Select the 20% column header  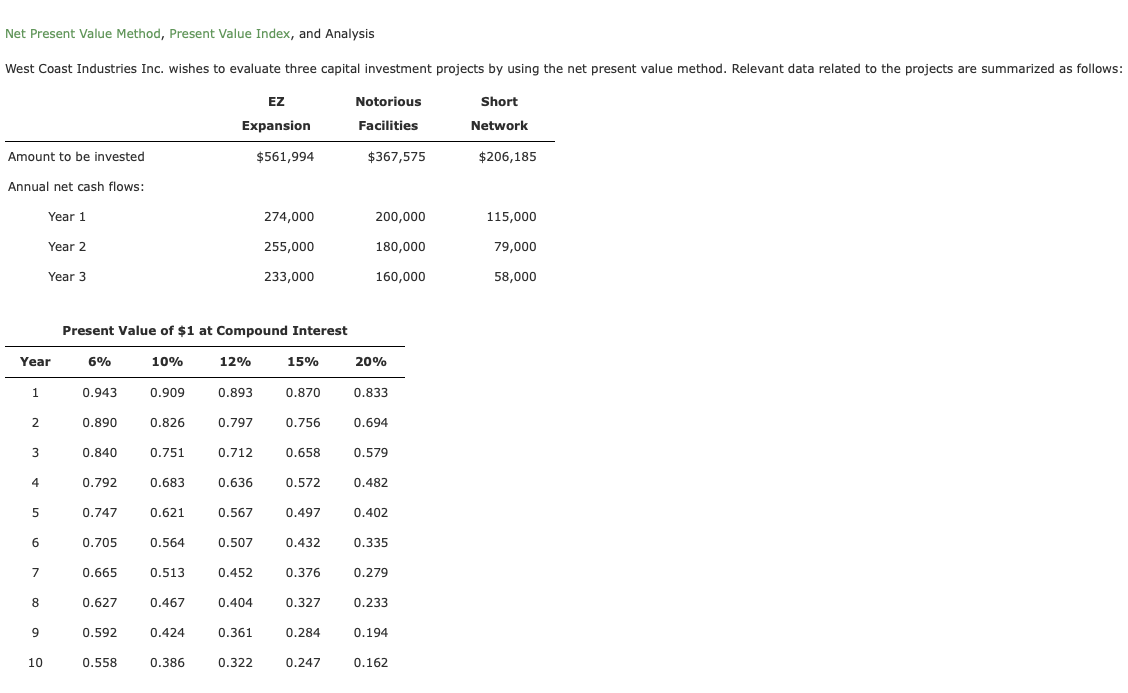click(x=371, y=361)
